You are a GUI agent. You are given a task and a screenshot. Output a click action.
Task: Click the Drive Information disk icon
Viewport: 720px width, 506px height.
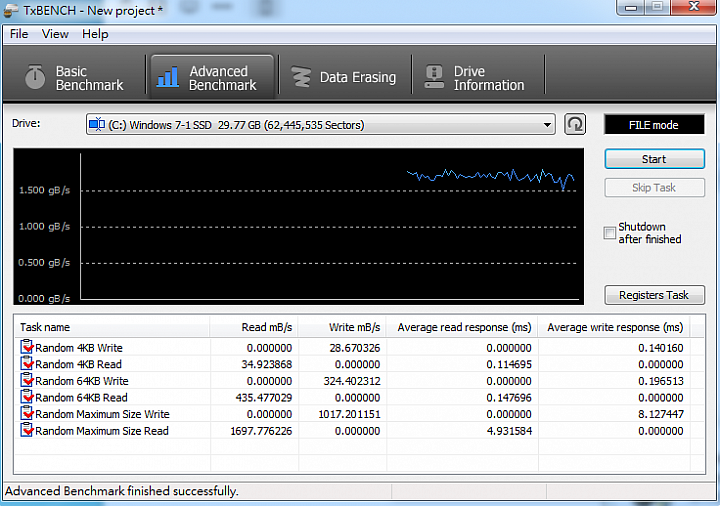434,77
